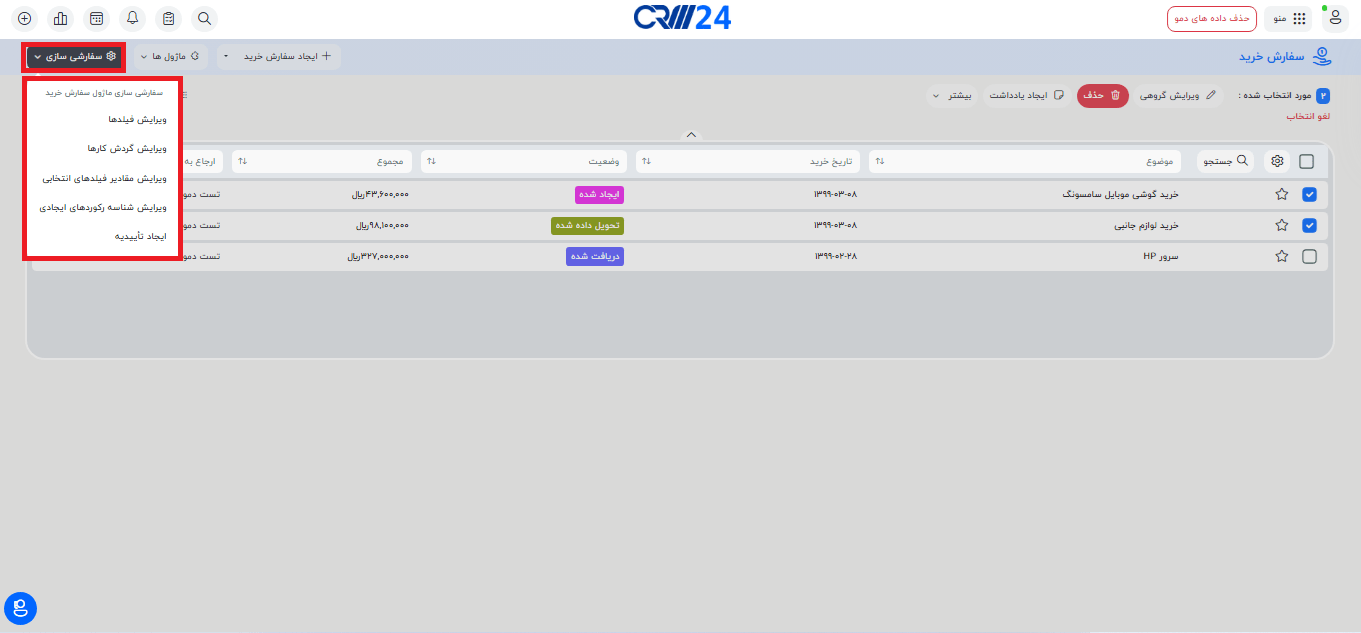Toggle the select-all header checkbox
This screenshot has width=1361, height=633.
pyautogui.click(x=1306, y=161)
